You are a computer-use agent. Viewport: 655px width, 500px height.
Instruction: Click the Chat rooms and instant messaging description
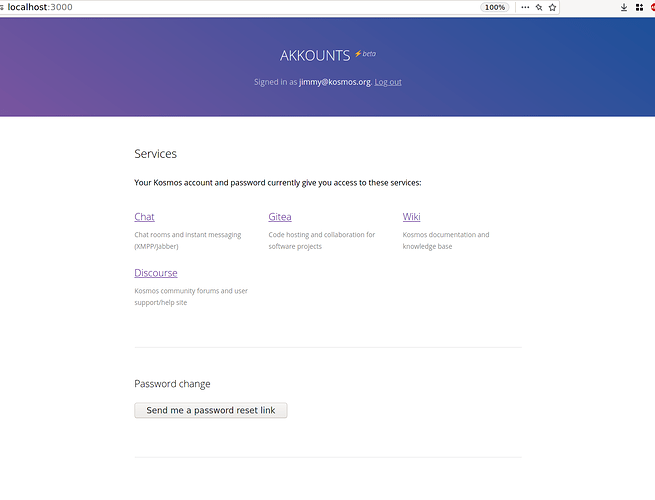pyautogui.click(x=188, y=240)
